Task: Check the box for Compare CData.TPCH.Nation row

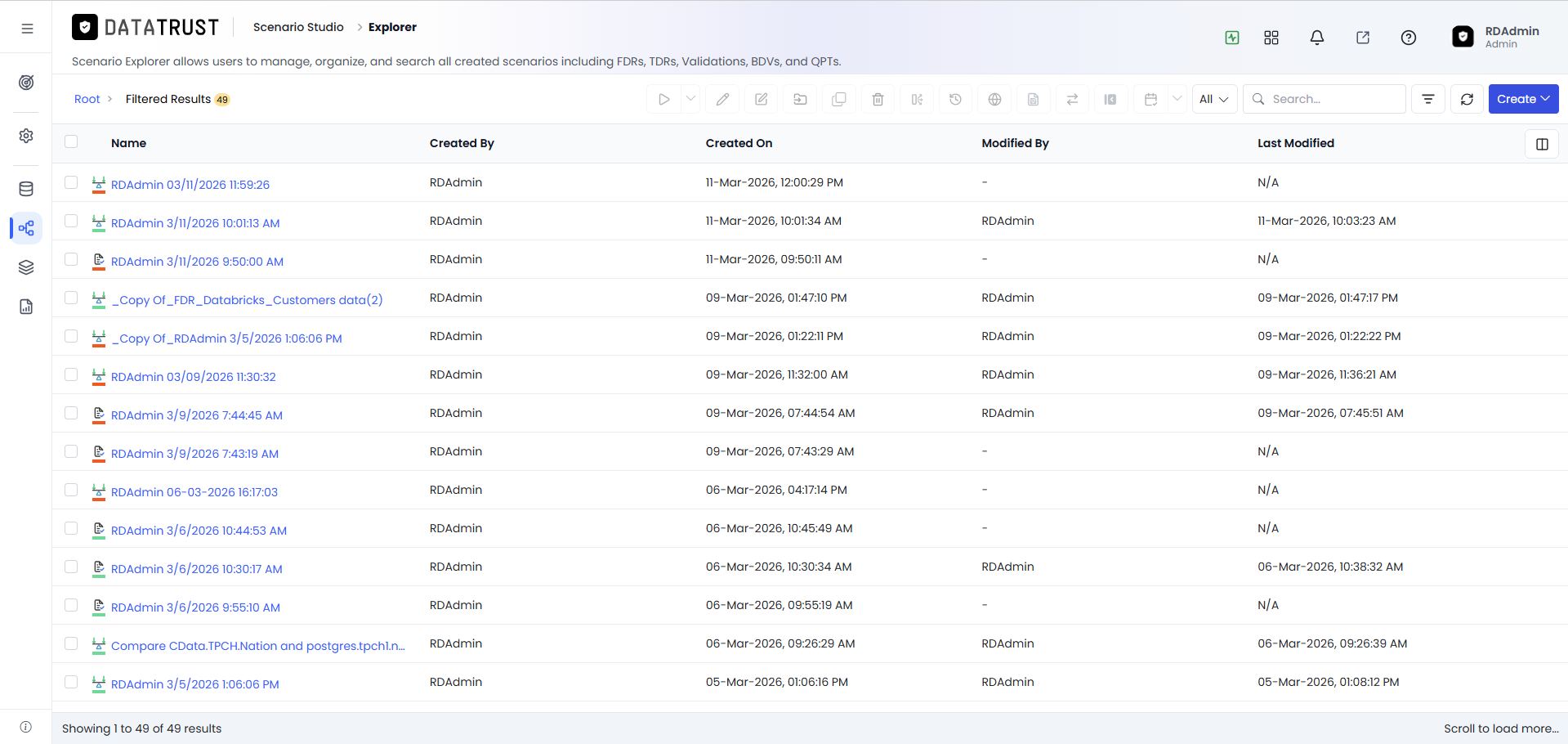Action: tap(71, 643)
